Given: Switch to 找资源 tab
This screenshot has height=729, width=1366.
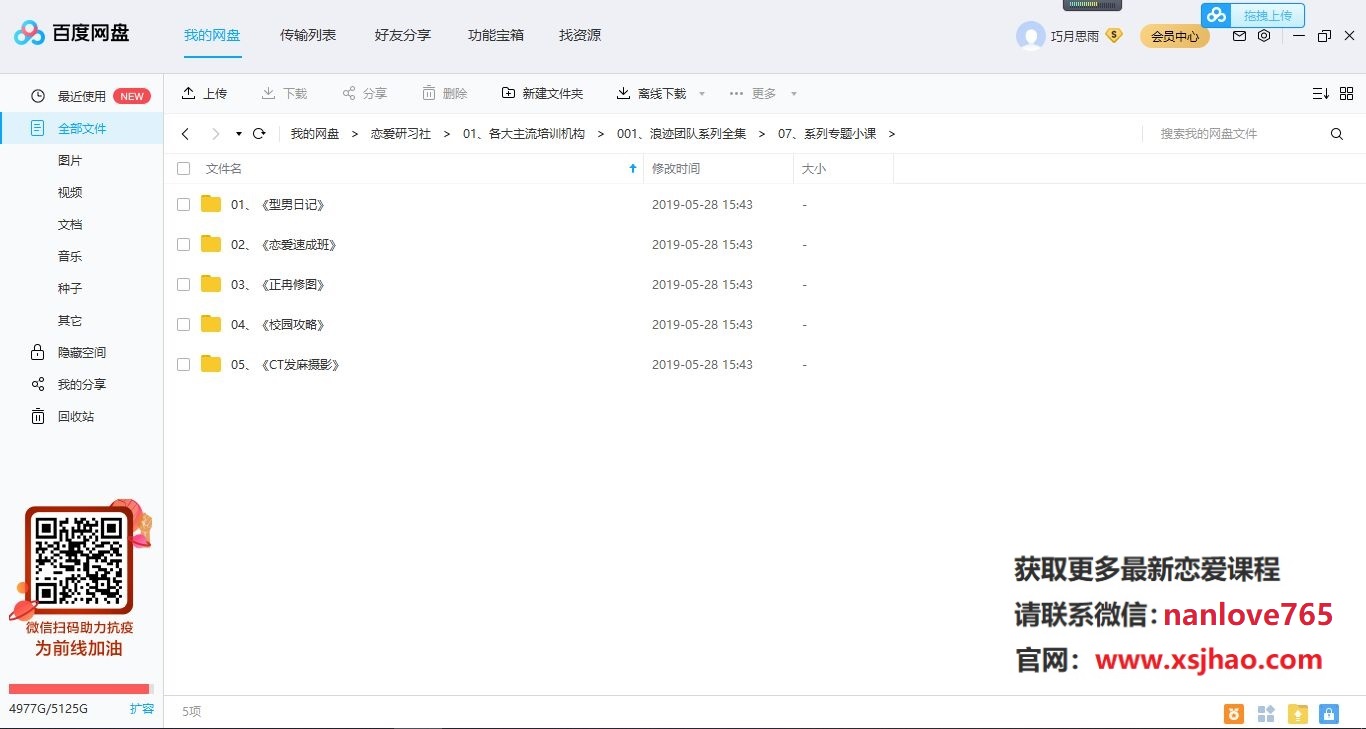Looking at the screenshot, I should click(580, 35).
